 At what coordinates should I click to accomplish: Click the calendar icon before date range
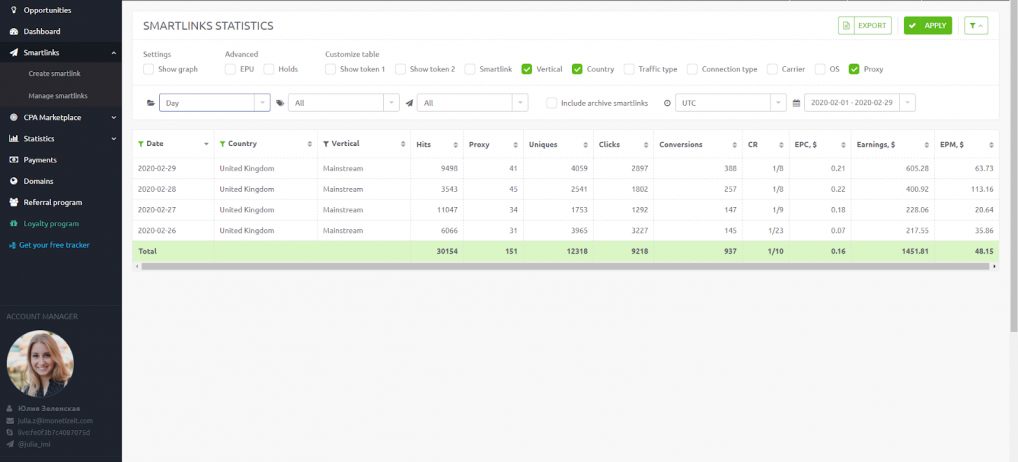797,103
